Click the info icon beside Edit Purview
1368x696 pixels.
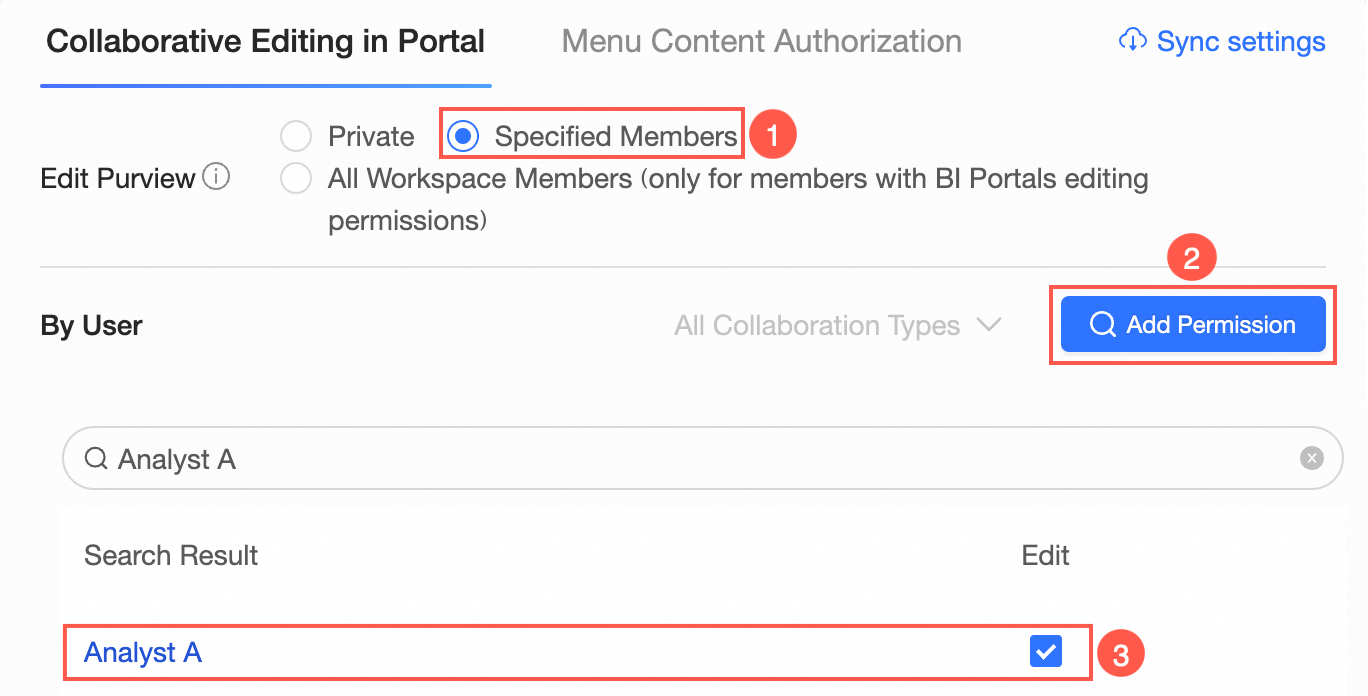pyautogui.click(x=216, y=178)
